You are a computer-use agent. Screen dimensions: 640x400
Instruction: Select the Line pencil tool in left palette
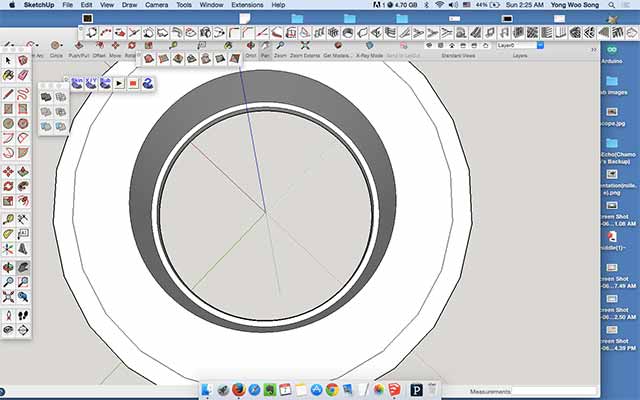click(8, 94)
